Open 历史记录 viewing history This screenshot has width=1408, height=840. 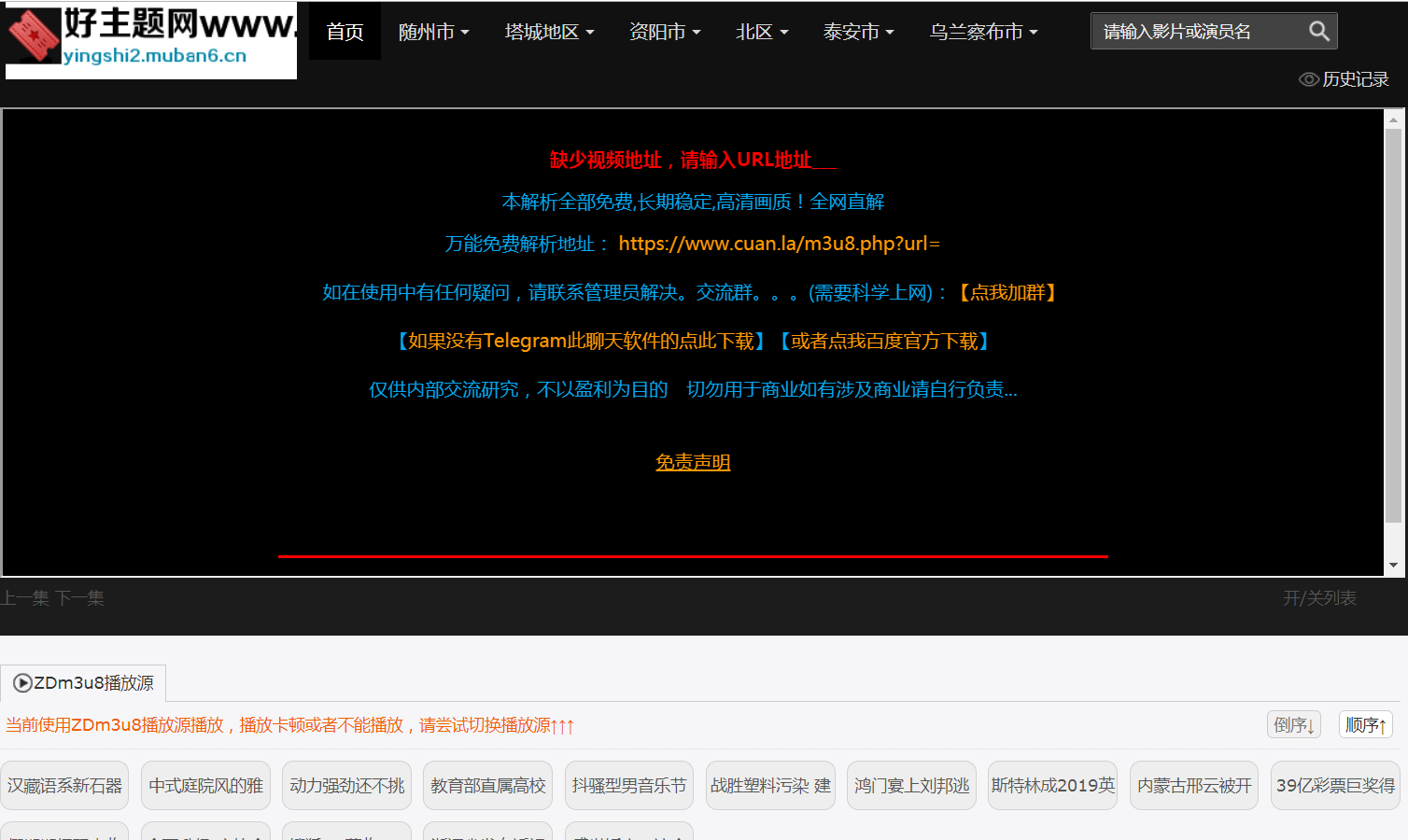(1344, 79)
